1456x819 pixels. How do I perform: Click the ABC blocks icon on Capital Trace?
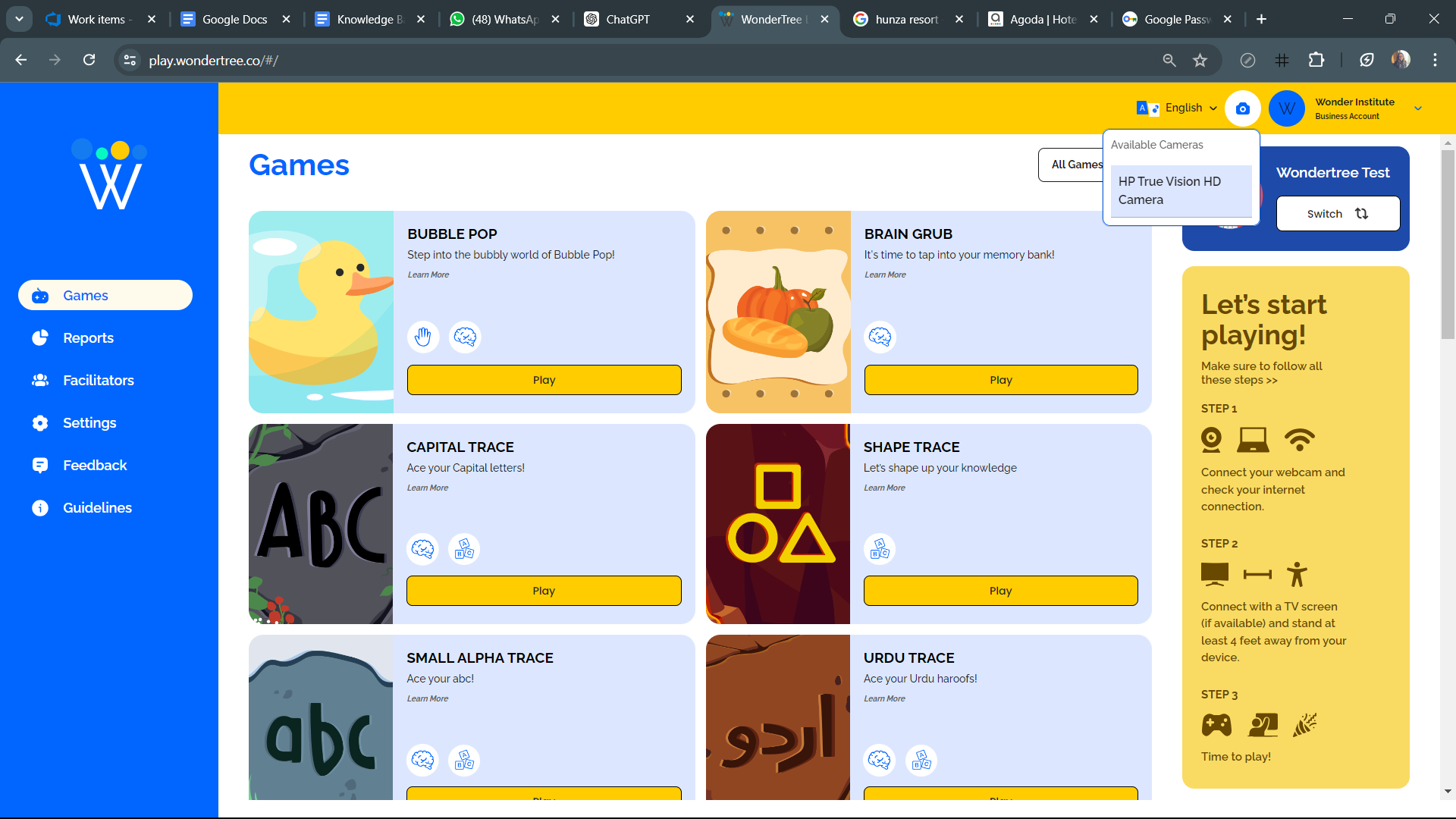(464, 549)
